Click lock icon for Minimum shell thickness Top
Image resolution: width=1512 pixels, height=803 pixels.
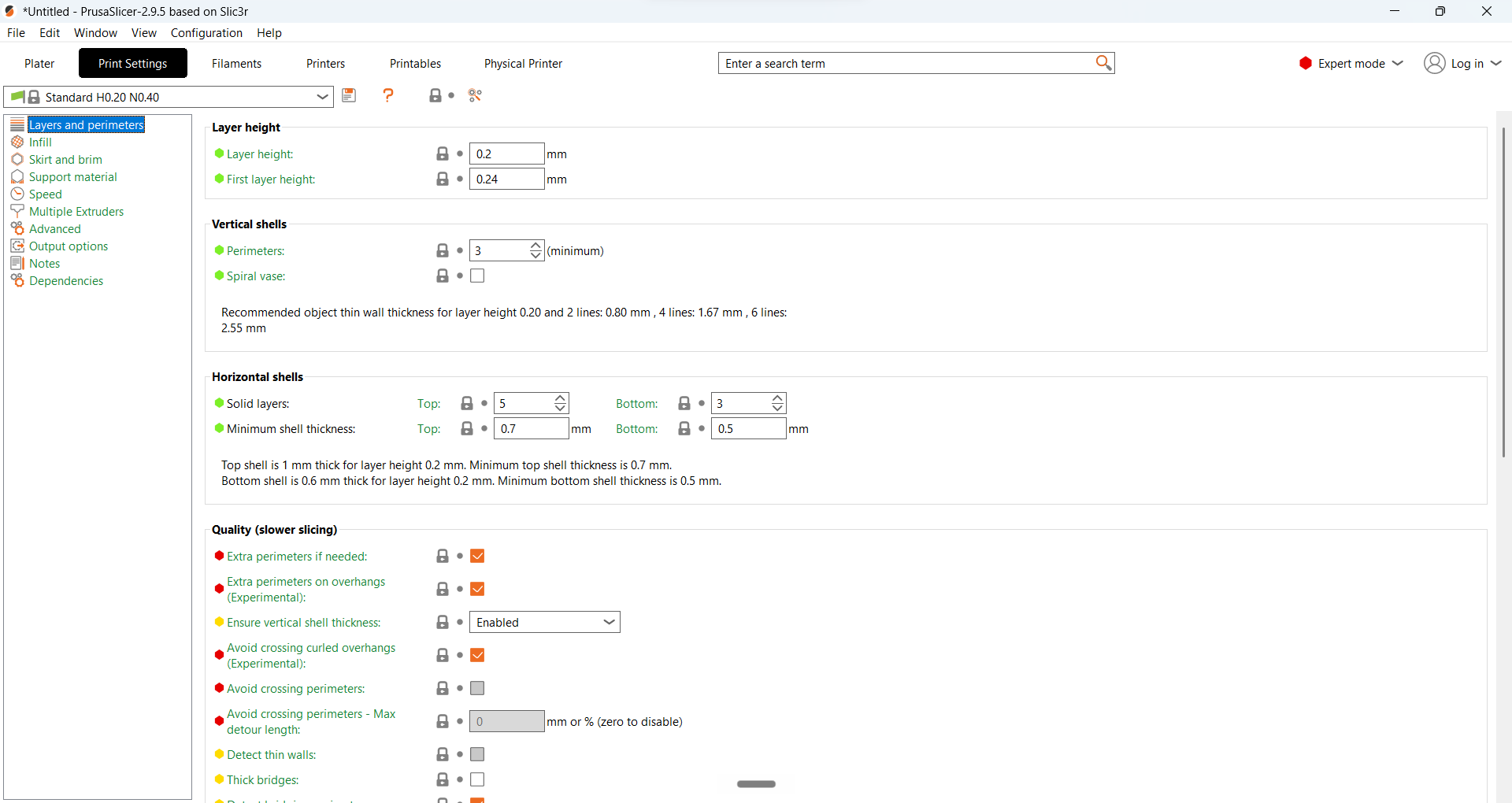[467, 428]
